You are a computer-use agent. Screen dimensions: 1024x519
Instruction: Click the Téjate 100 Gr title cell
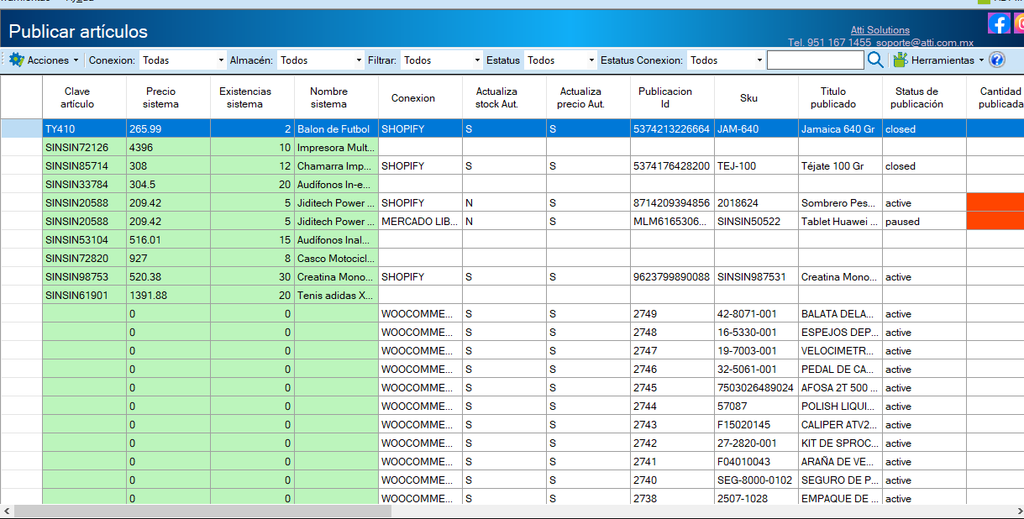point(840,166)
